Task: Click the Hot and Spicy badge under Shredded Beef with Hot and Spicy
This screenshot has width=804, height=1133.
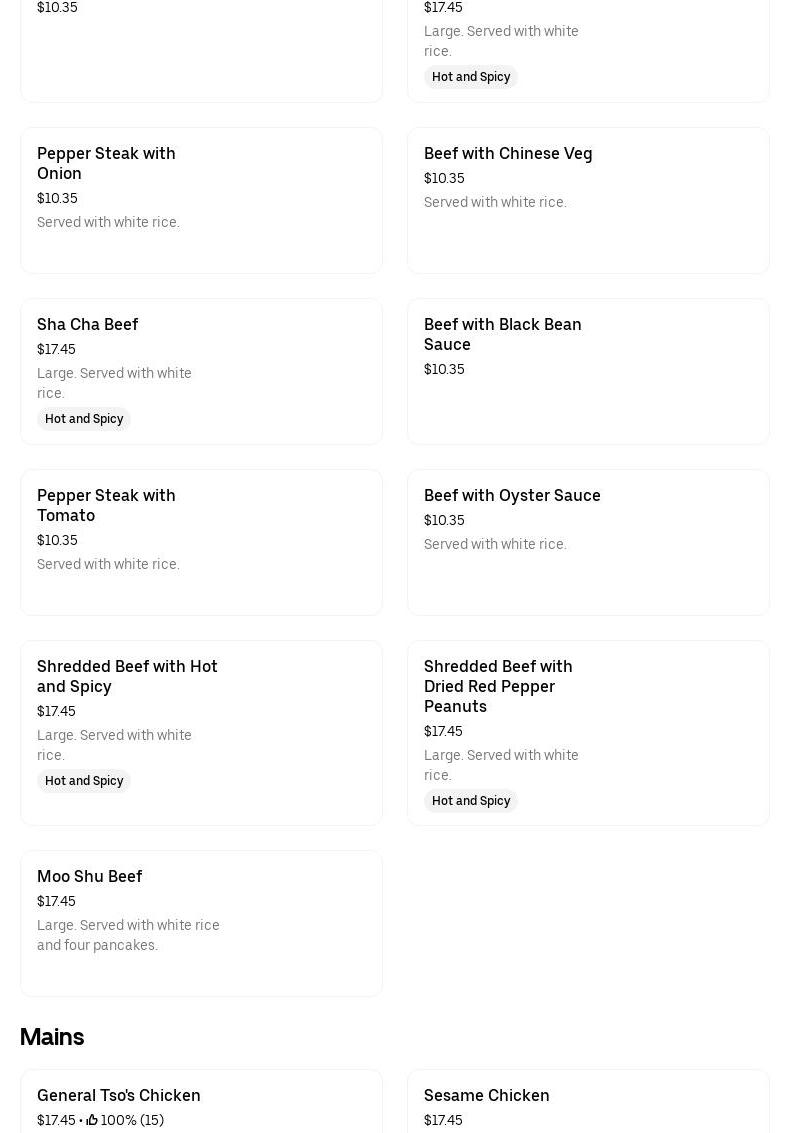Action: click(x=84, y=781)
